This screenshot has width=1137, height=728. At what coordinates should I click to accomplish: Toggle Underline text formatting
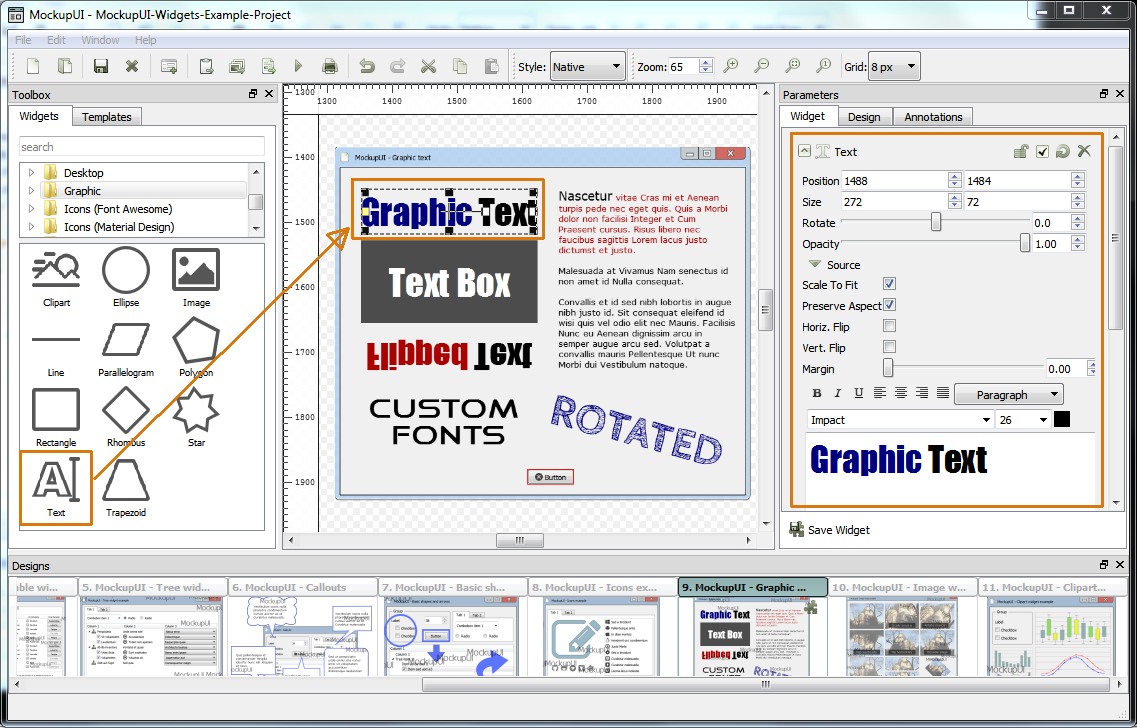[x=859, y=393]
